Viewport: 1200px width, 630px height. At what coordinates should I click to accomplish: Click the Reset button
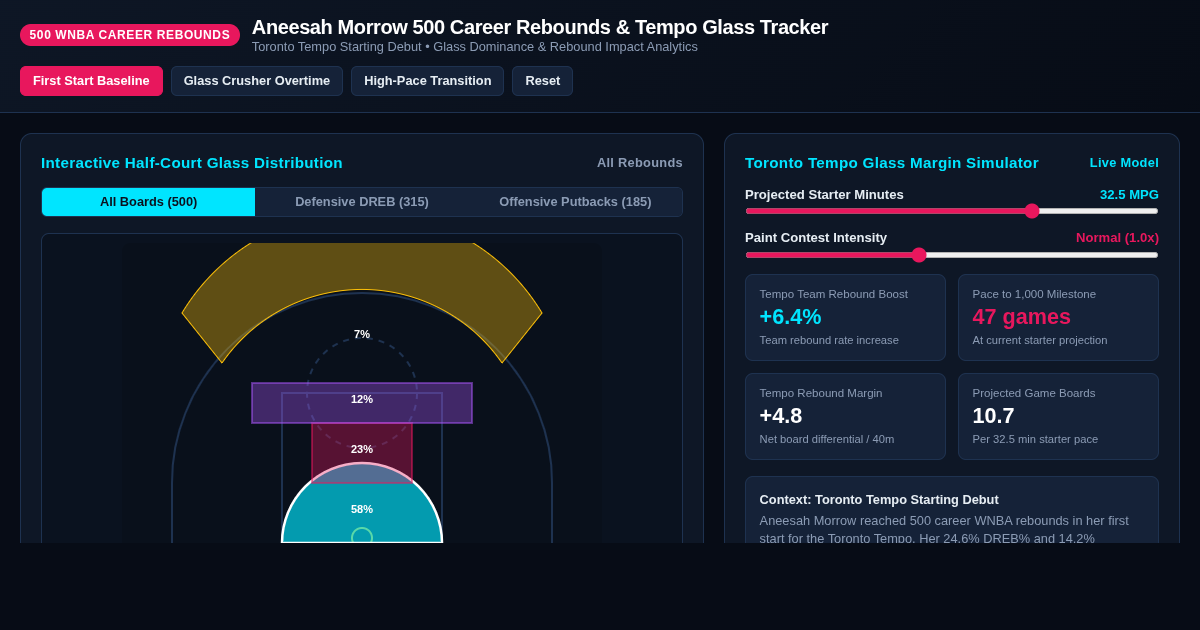tap(542, 81)
